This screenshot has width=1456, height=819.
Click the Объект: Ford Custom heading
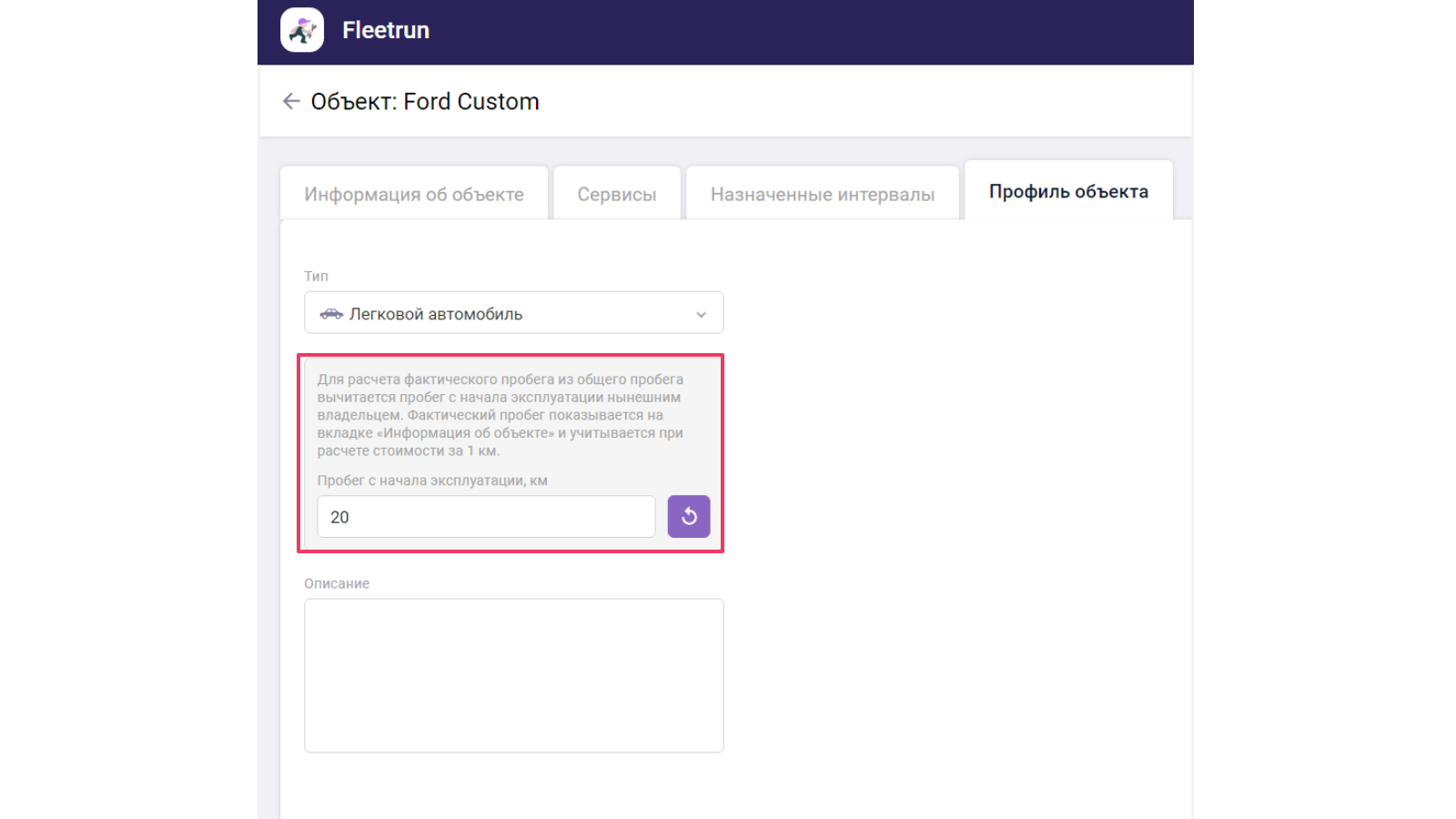[425, 101]
